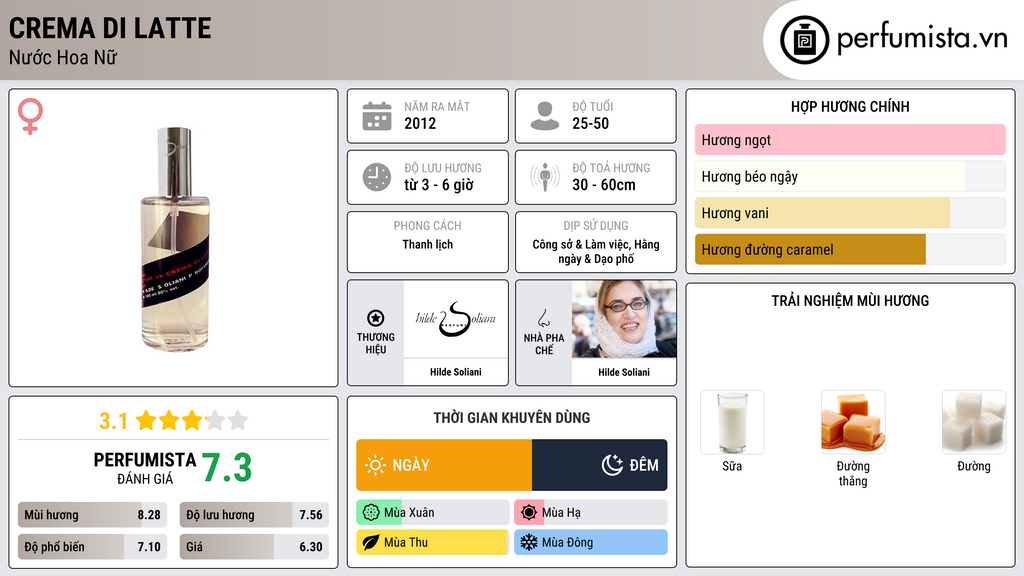Click the sun icon for Mùa Hạ
Viewport: 1024px width, 576px height.
(x=529, y=513)
